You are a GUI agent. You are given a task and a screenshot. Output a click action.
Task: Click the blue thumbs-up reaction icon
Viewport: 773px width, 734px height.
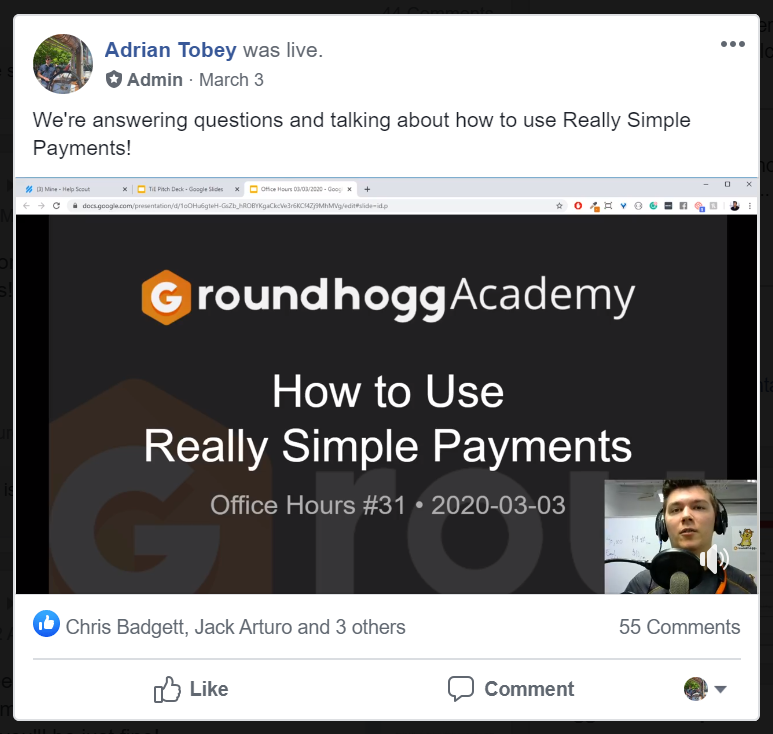[46, 624]
